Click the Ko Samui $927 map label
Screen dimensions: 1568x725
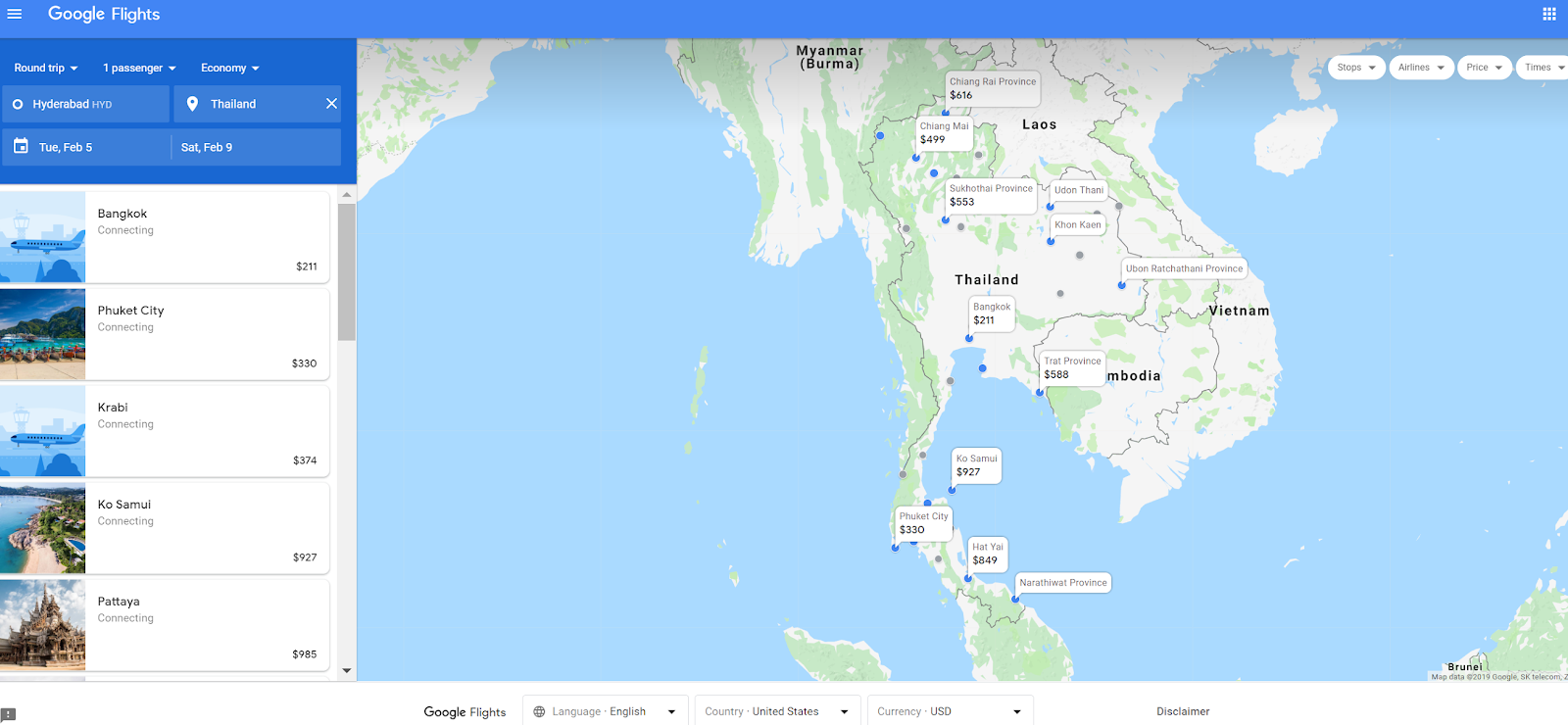977,465
